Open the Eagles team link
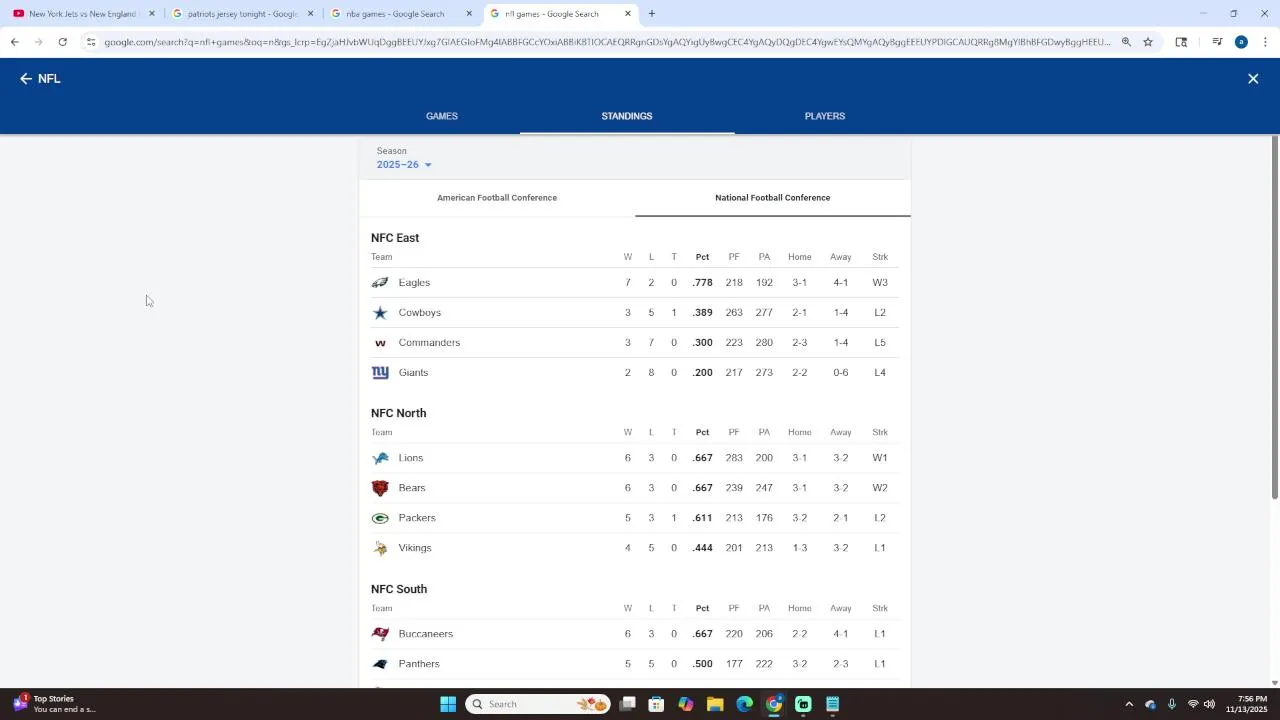1280x720 pixels. click(414, 283)
